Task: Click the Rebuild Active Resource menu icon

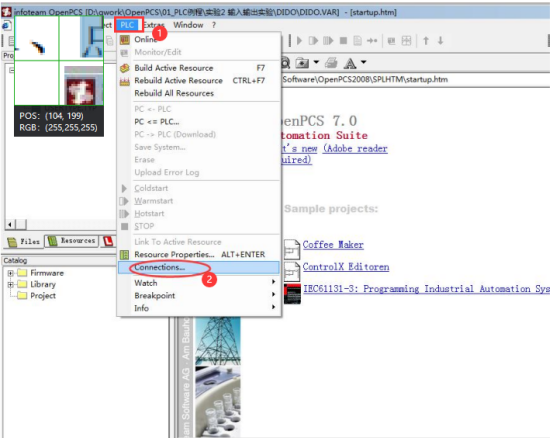Action: [125, 81]
